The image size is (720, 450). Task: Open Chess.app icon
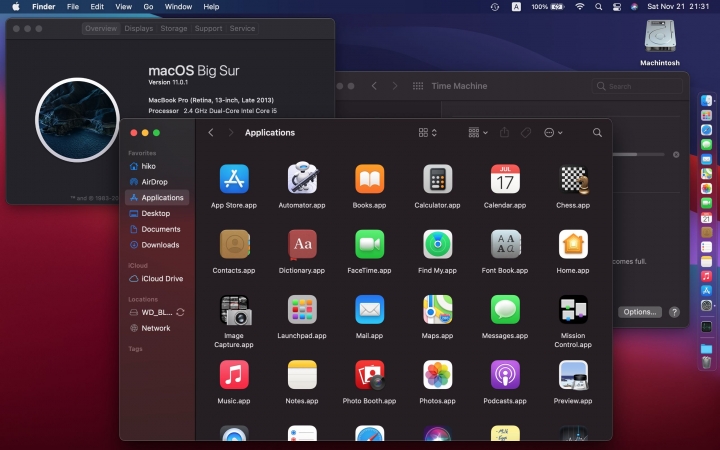pyautogui.click(x=573, y=179)
